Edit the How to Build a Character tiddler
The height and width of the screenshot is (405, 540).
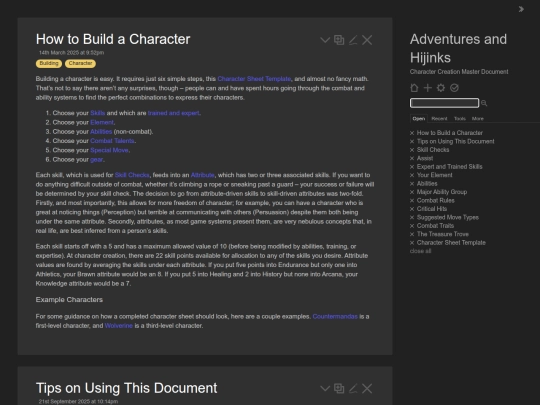pos(353,40)
